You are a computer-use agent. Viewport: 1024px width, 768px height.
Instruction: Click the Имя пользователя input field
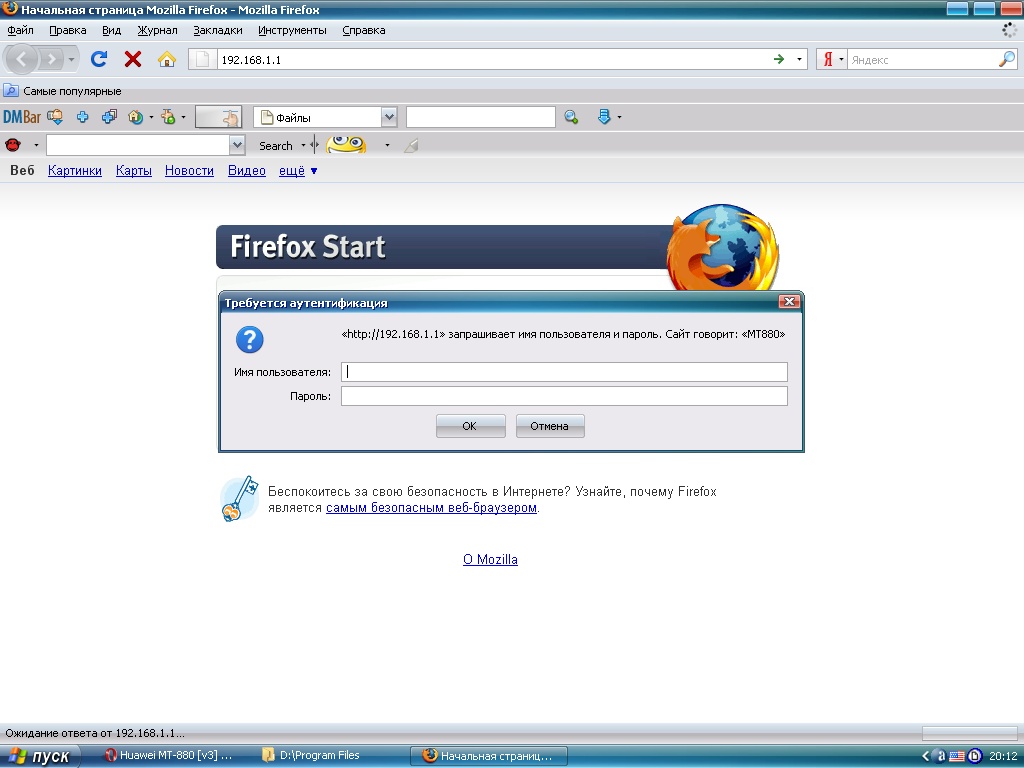564,372
